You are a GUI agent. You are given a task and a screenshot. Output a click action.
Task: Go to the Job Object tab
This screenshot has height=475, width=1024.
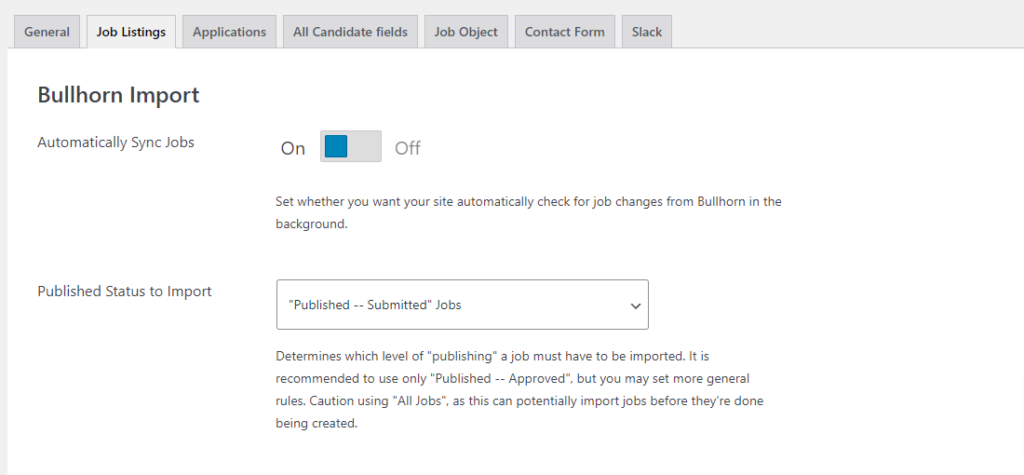tap(466, 32)
